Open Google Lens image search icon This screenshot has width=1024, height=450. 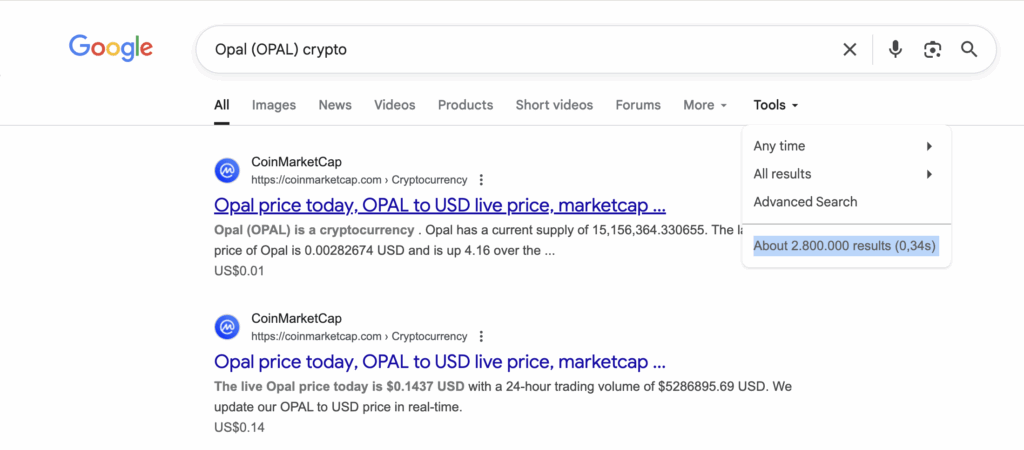932,49
